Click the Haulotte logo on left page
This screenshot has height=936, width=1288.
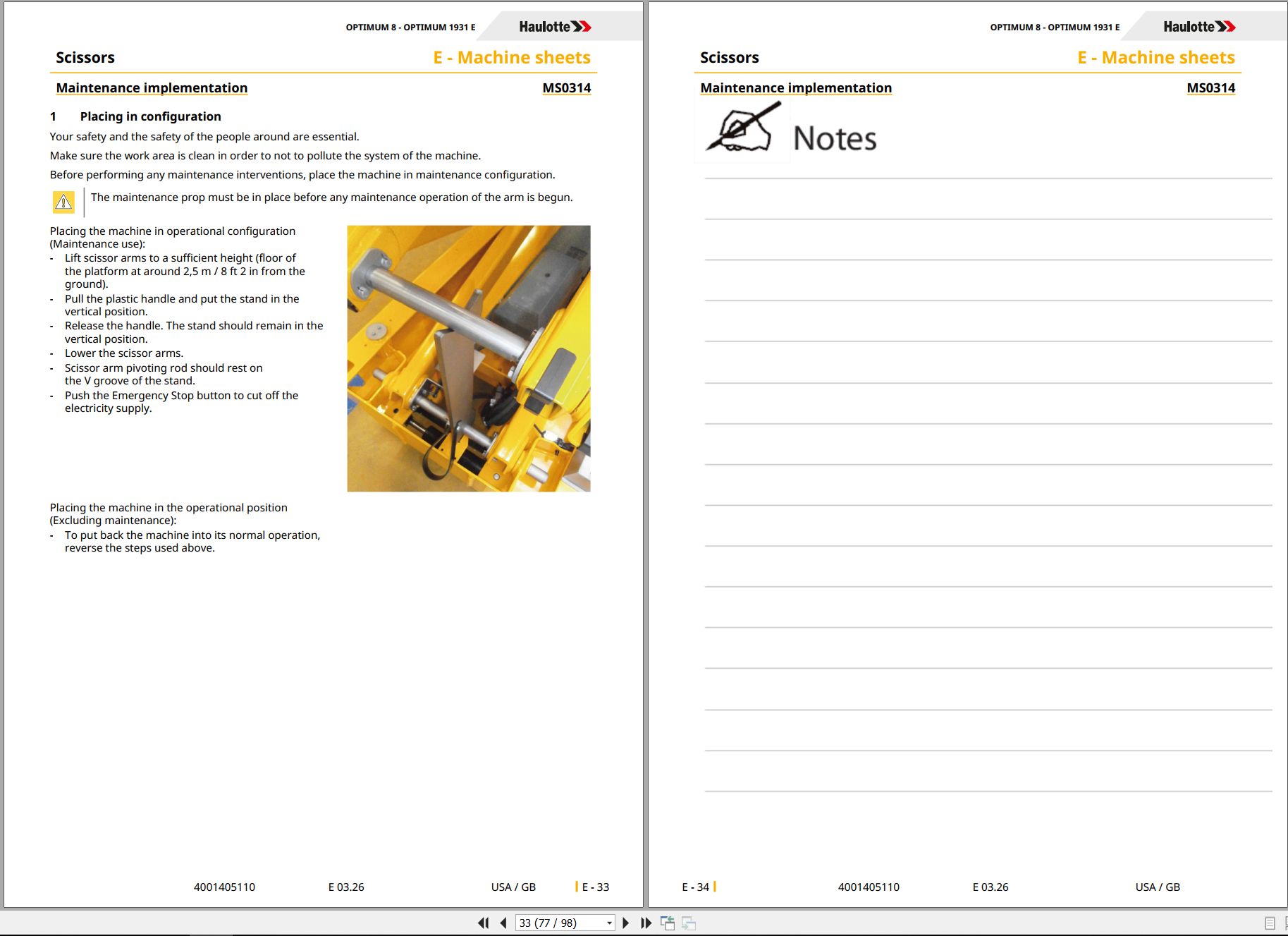click(x=555, y=27)
